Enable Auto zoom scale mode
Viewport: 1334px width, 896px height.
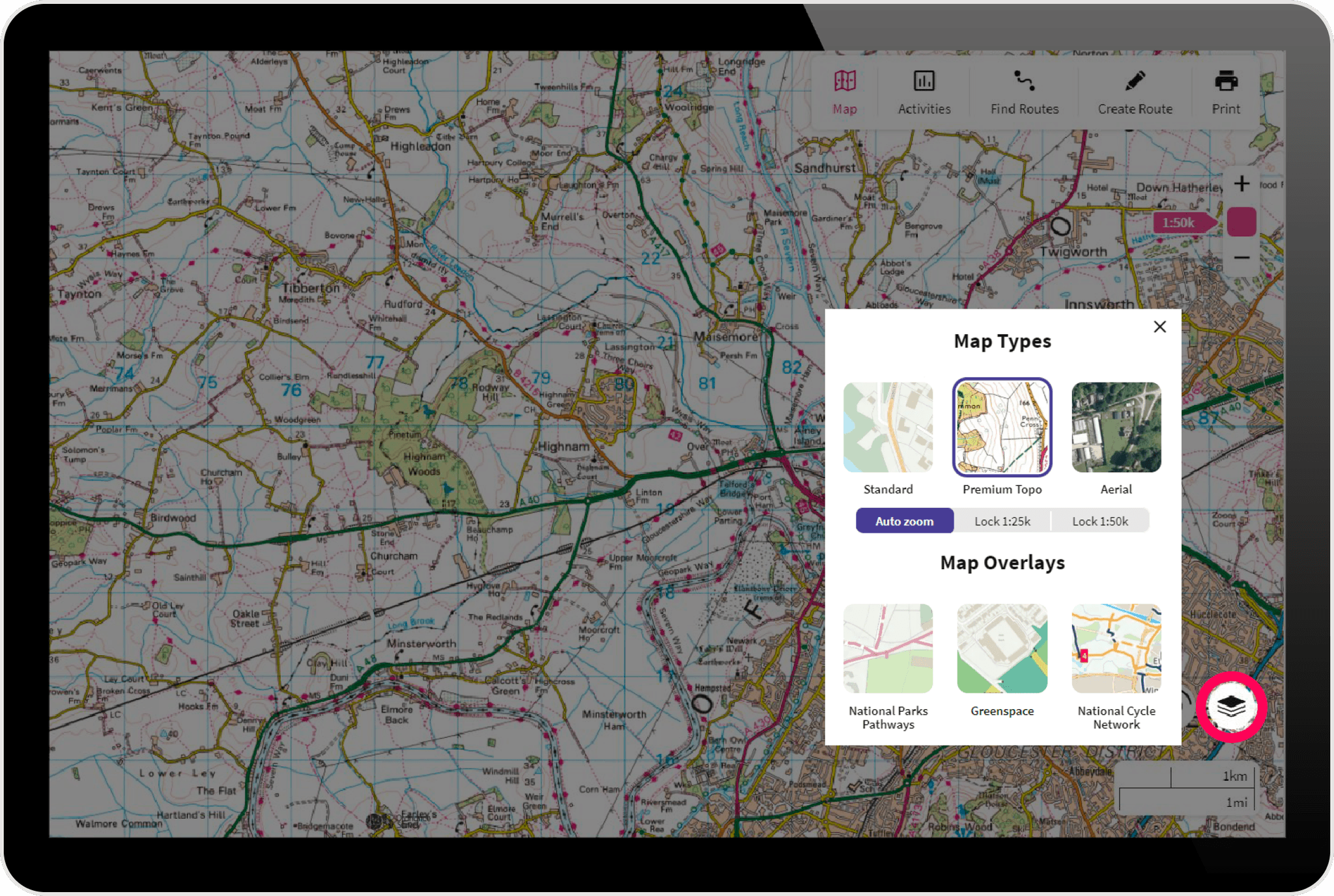tap(904, 521)
